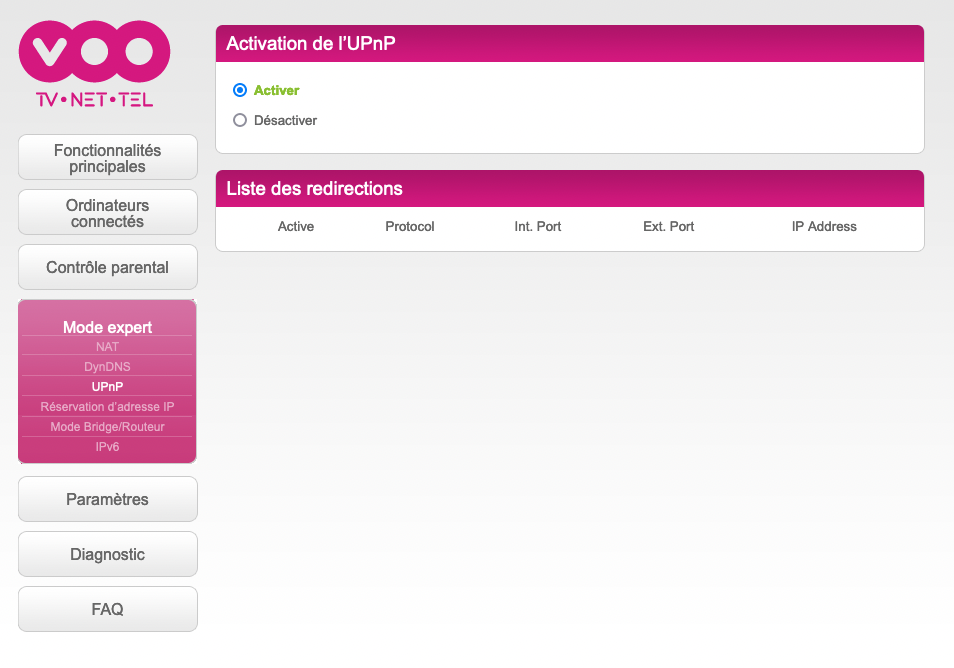This screenshot has width=954, height=668.
Task: Open Fonctionnalités principales section
Action: click(108, 158)
